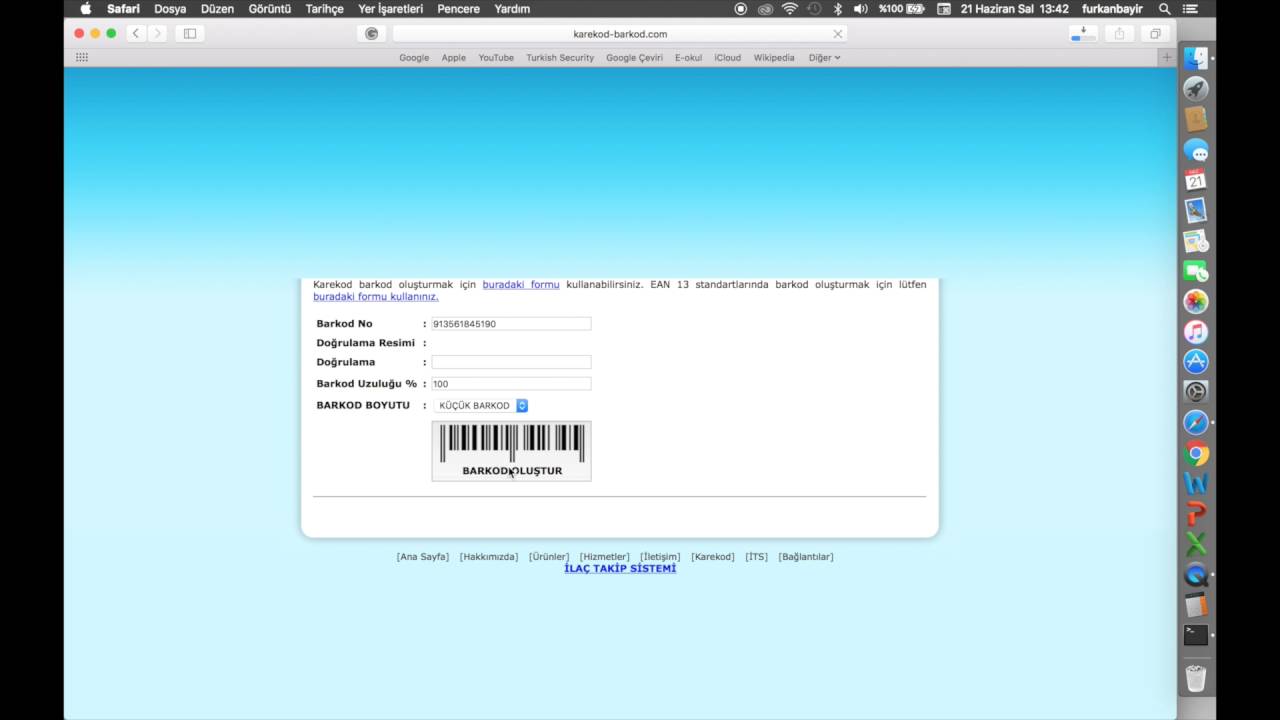Open System Preferences gear in dock
The height and width of the screenshot is (720, 1280).
tap(1196, 392)
